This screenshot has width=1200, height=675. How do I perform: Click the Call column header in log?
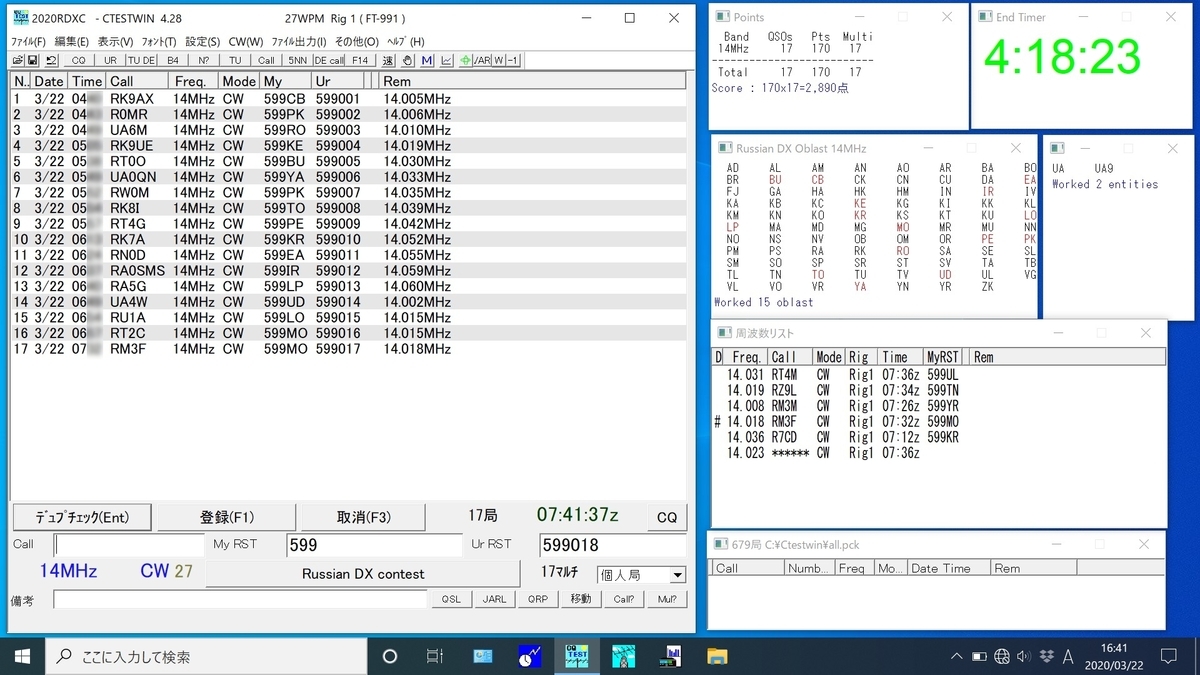click(x=136, y=81)
